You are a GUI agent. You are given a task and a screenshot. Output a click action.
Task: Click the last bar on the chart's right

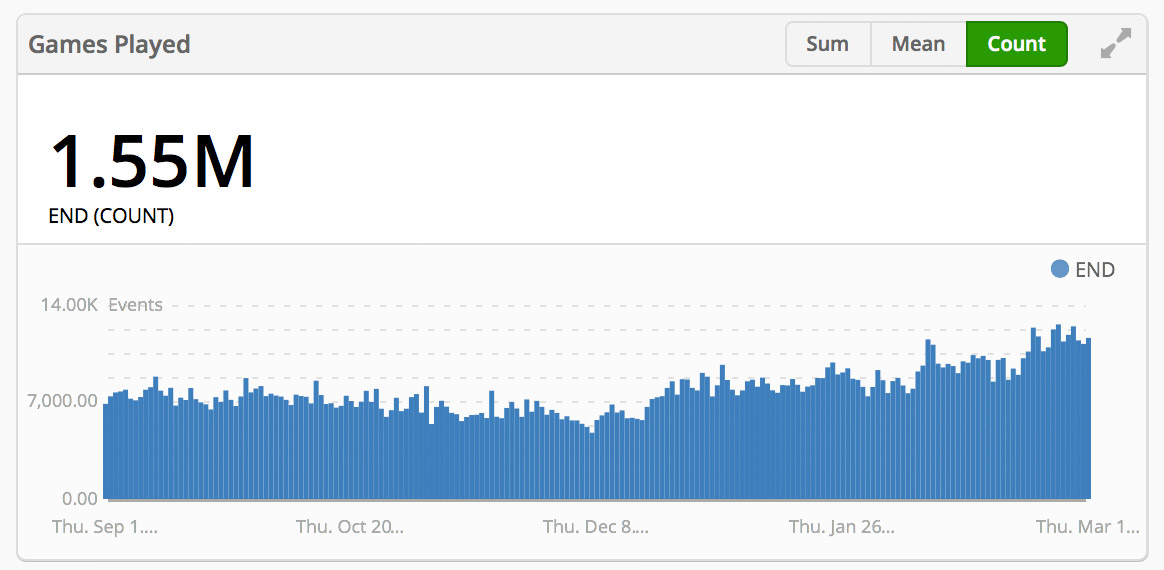[1087, 420]
